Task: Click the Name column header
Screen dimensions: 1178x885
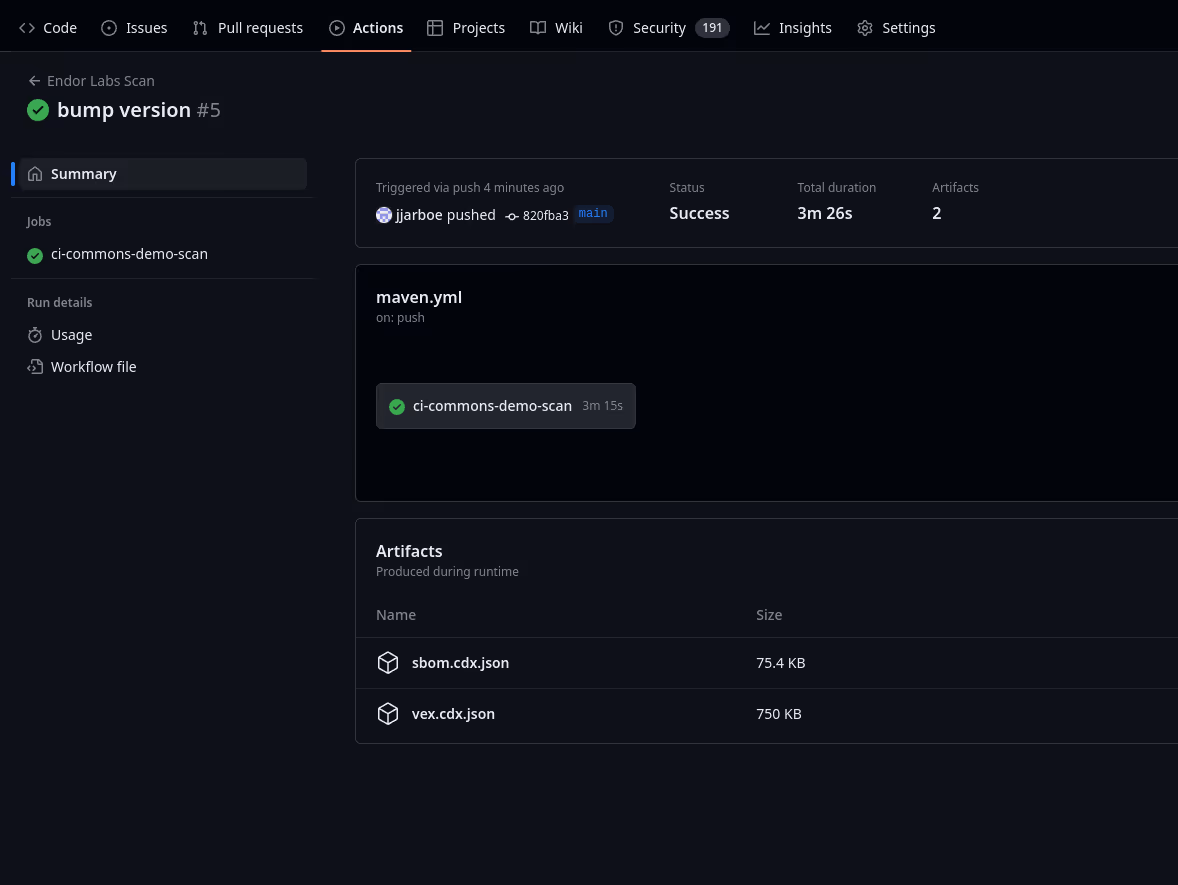Action: [x=396, y=615]
